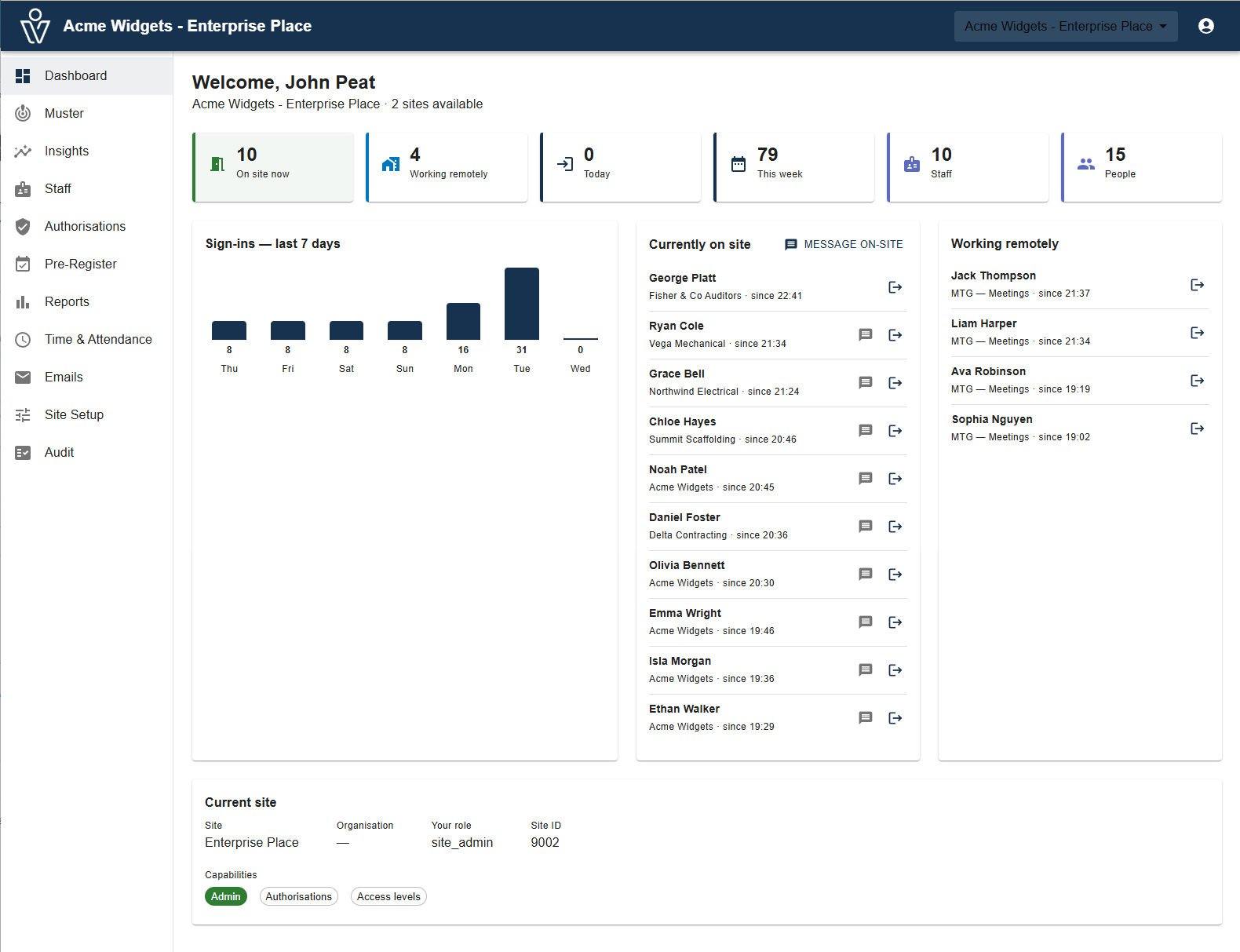Open Insights in the sidebar
This screenshot has width=1240, height=952.
click(x=86, y=151)
